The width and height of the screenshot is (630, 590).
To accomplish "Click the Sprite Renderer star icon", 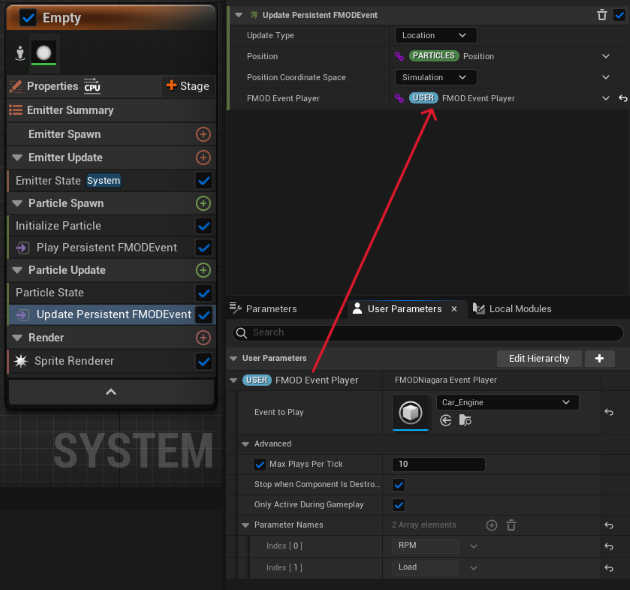I will [21, 361].
